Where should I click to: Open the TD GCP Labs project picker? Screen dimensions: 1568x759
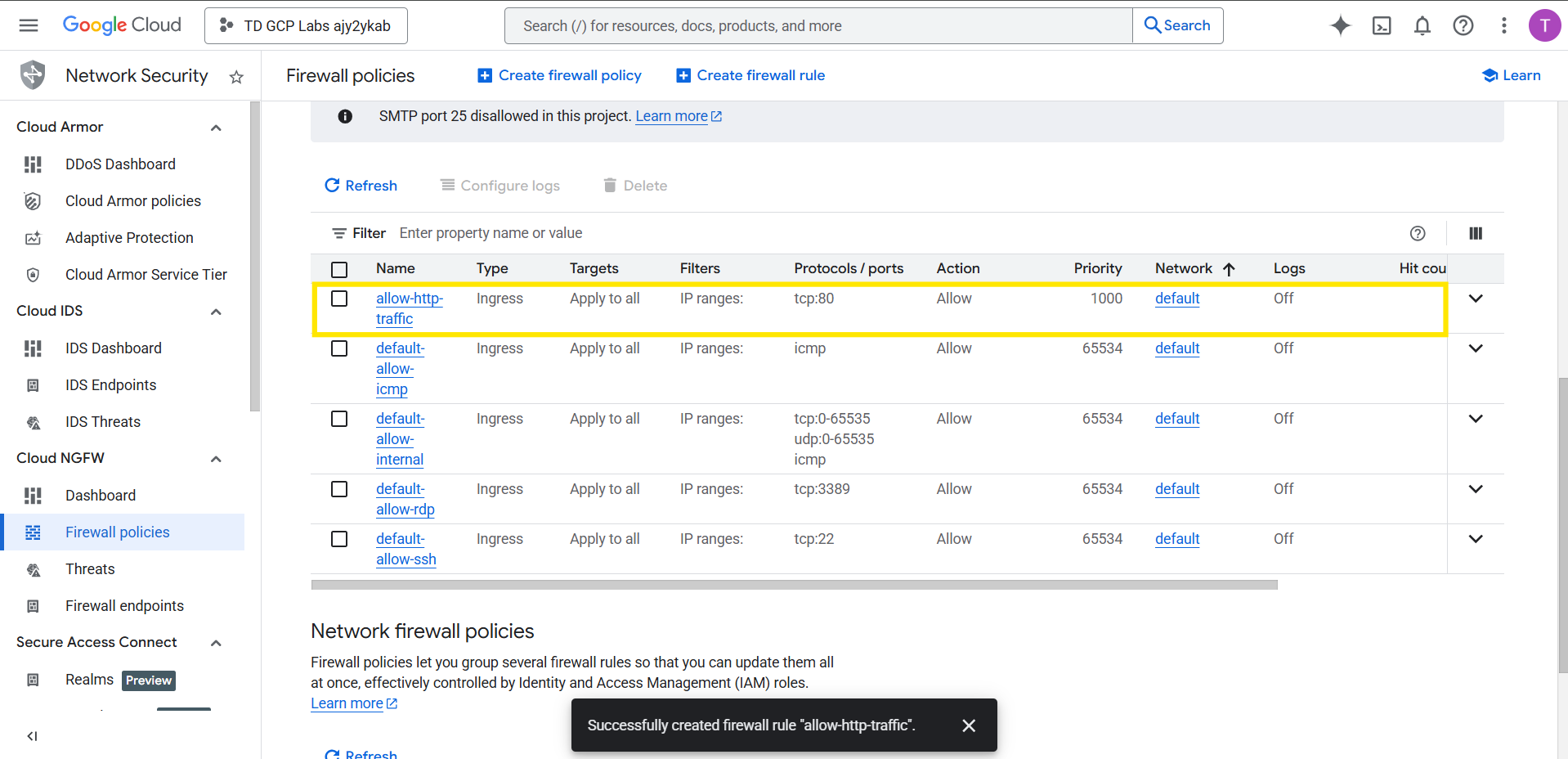coord(306,25)
